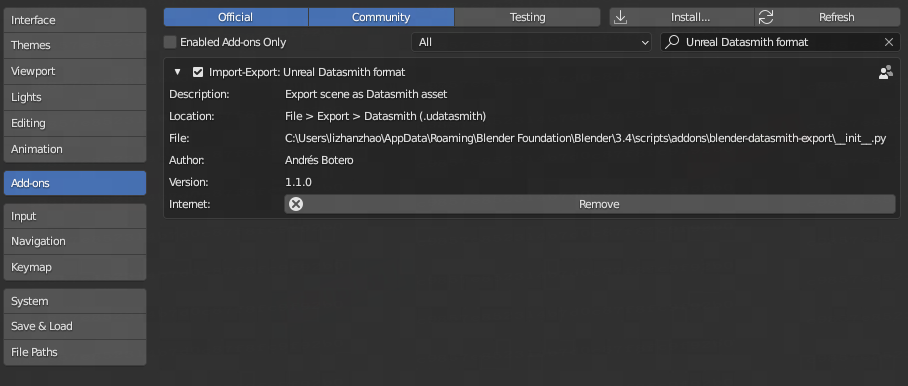Click the add-on title Import-Export: Unreal Datasmith format
The image size is (908, 386).
tap(307, 72)
